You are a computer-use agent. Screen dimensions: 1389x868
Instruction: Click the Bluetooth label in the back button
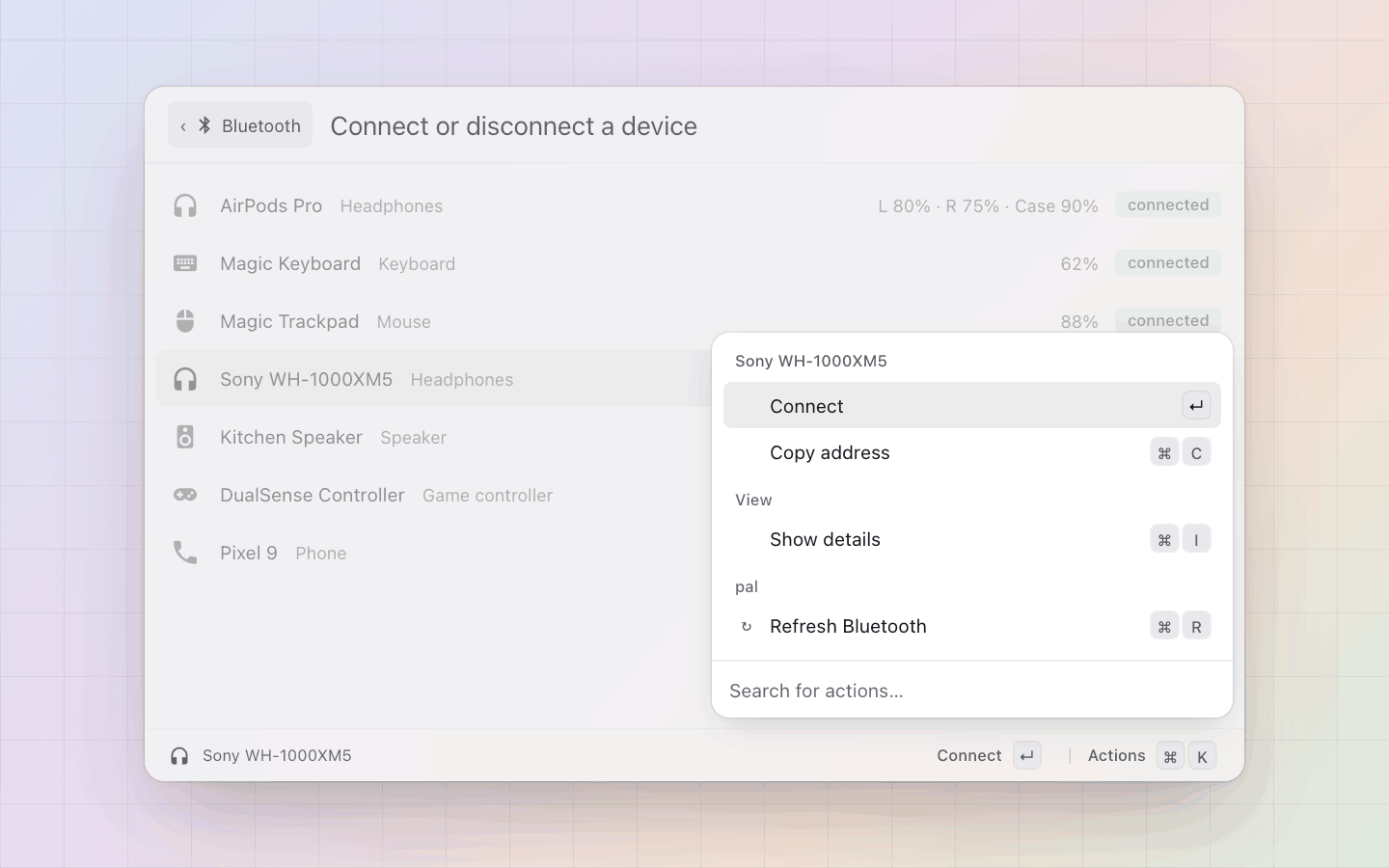tap(261, 126)
